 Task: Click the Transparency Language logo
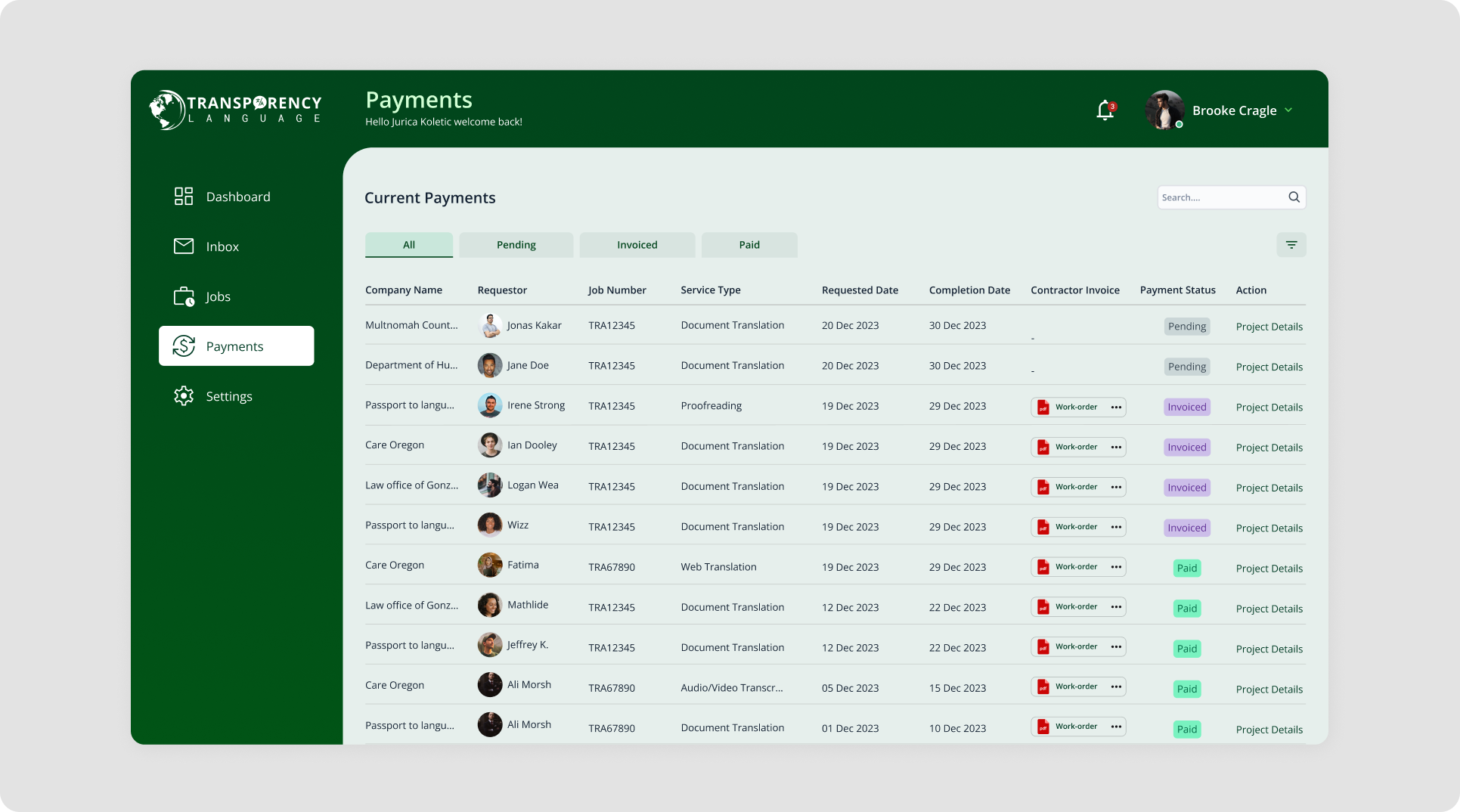pyautogui.click(x=236, y=110)
